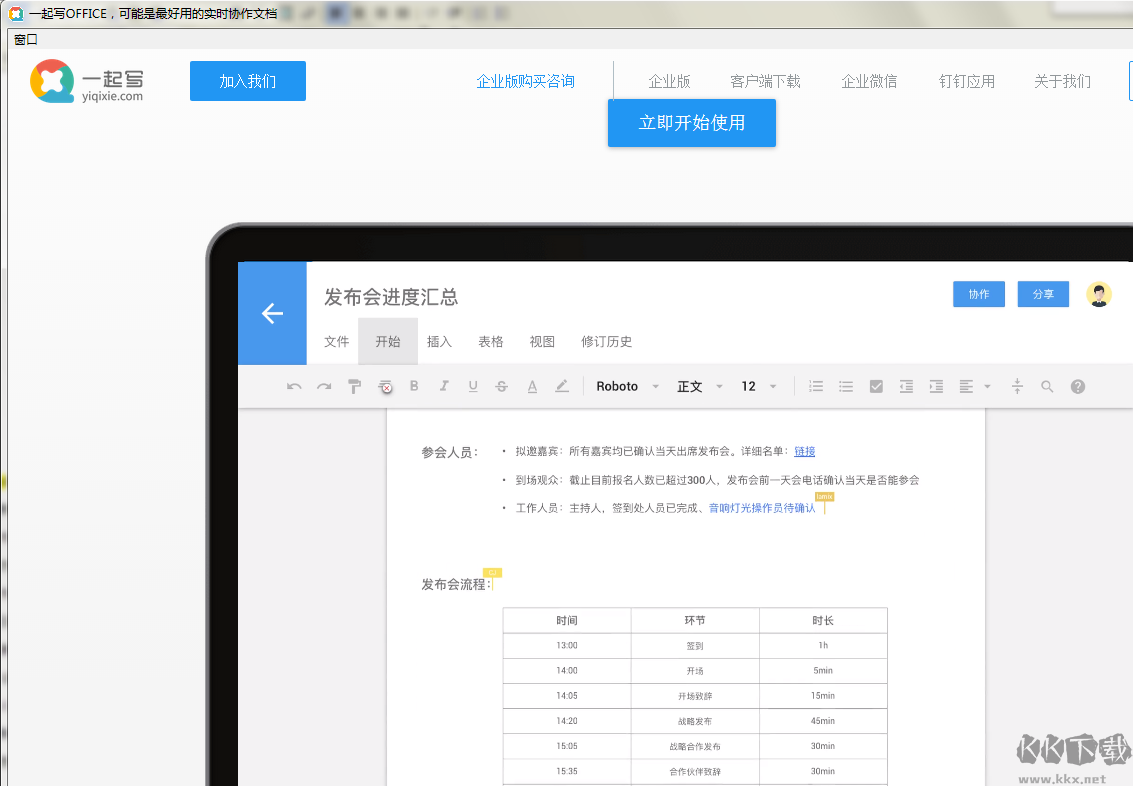Click the decrease indent icon
The width and height of the screenshot is (1133, 786).
click(906, 386)
